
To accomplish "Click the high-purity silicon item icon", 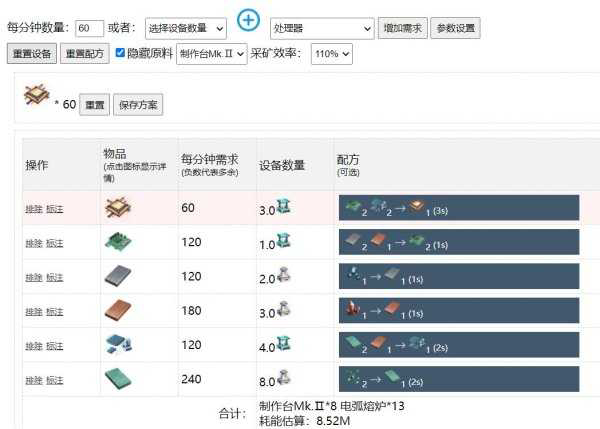I will [119, 380].
